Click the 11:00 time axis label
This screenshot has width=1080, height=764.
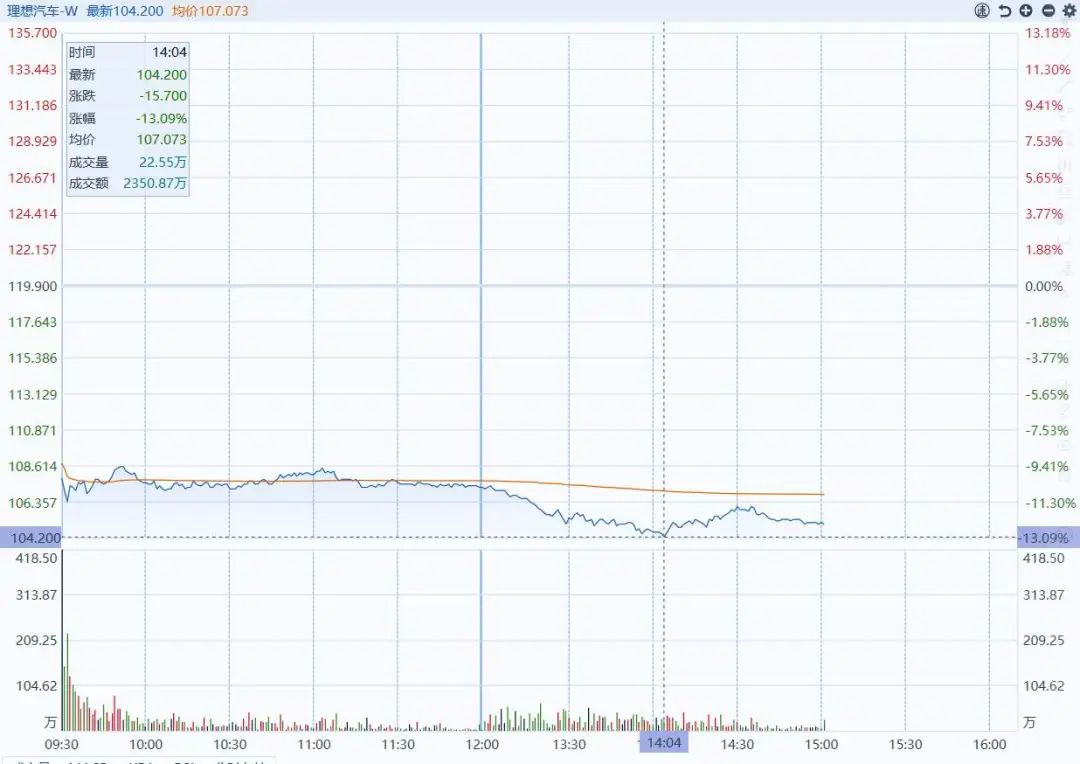pyautogui.click(x=313, y=744)
